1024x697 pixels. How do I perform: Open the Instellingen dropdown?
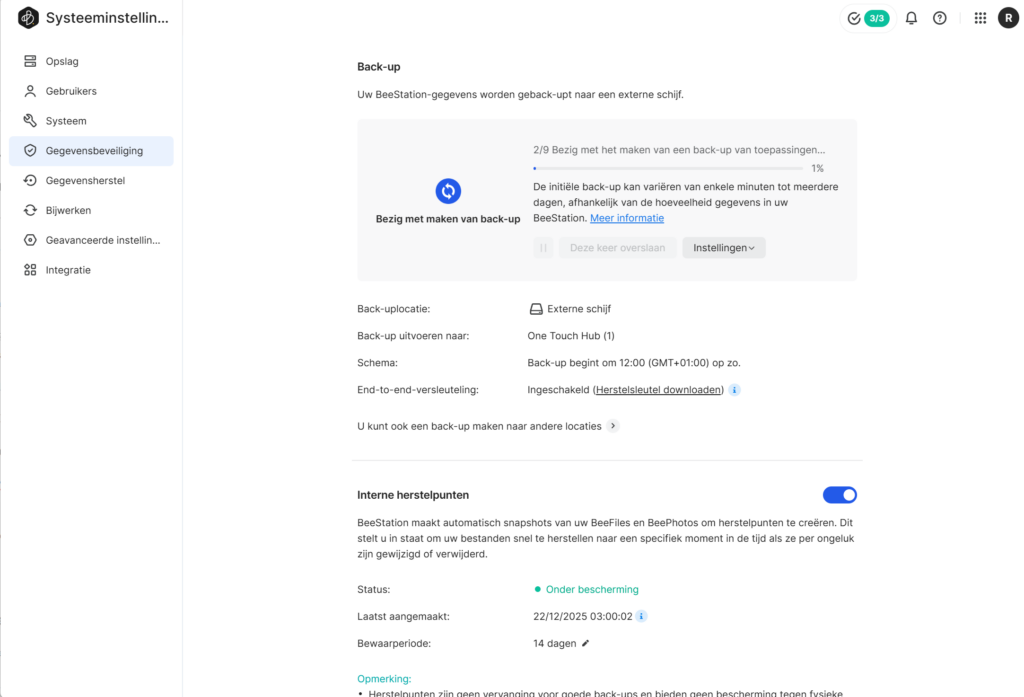click(x=723, y=248)
